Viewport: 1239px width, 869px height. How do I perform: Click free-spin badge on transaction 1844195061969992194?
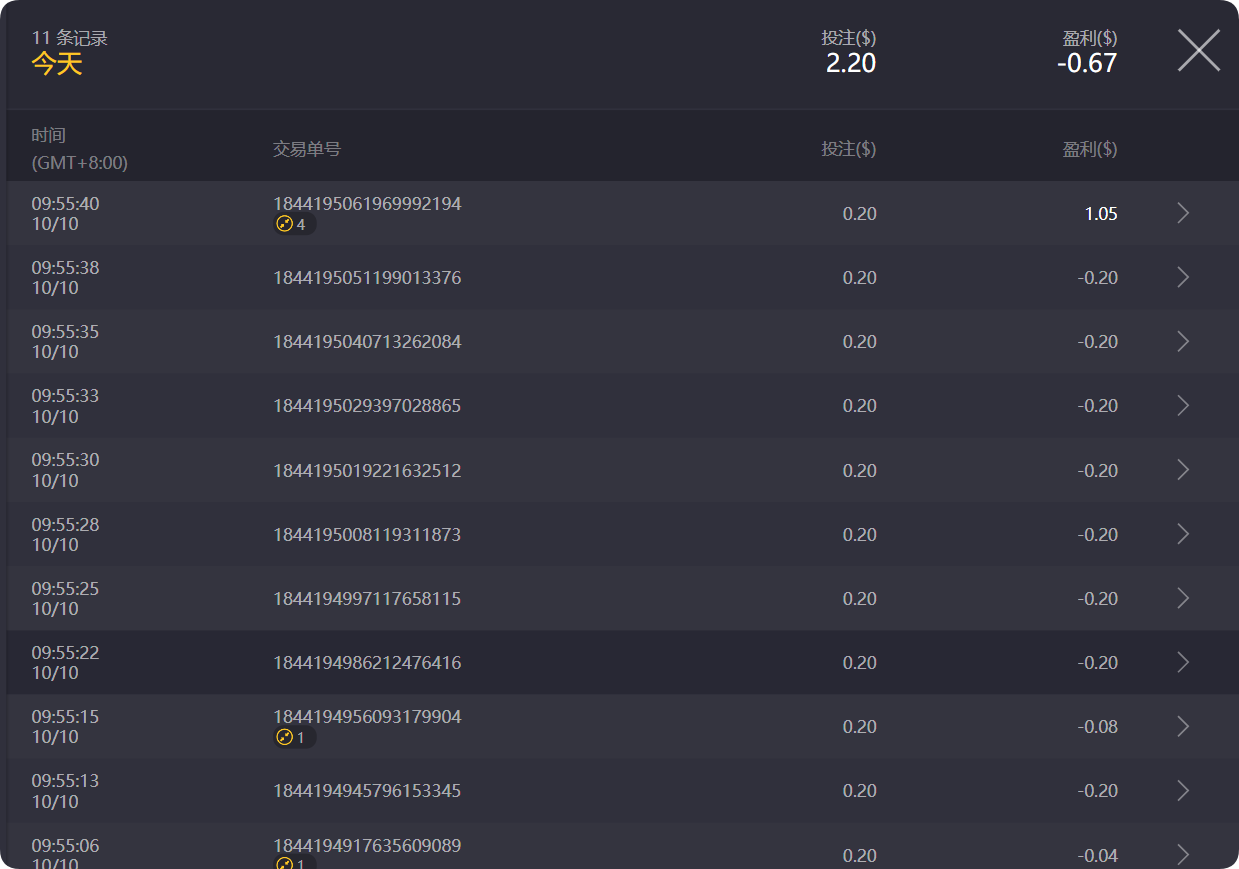click(294, 225)
